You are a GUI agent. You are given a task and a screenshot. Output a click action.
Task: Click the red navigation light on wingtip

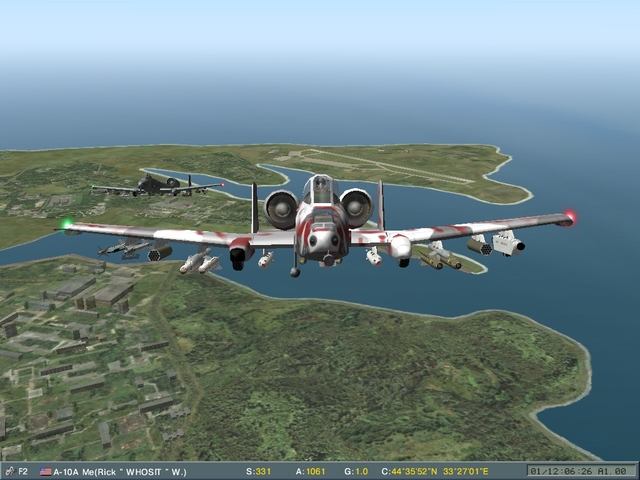click(x=569, y=216)
